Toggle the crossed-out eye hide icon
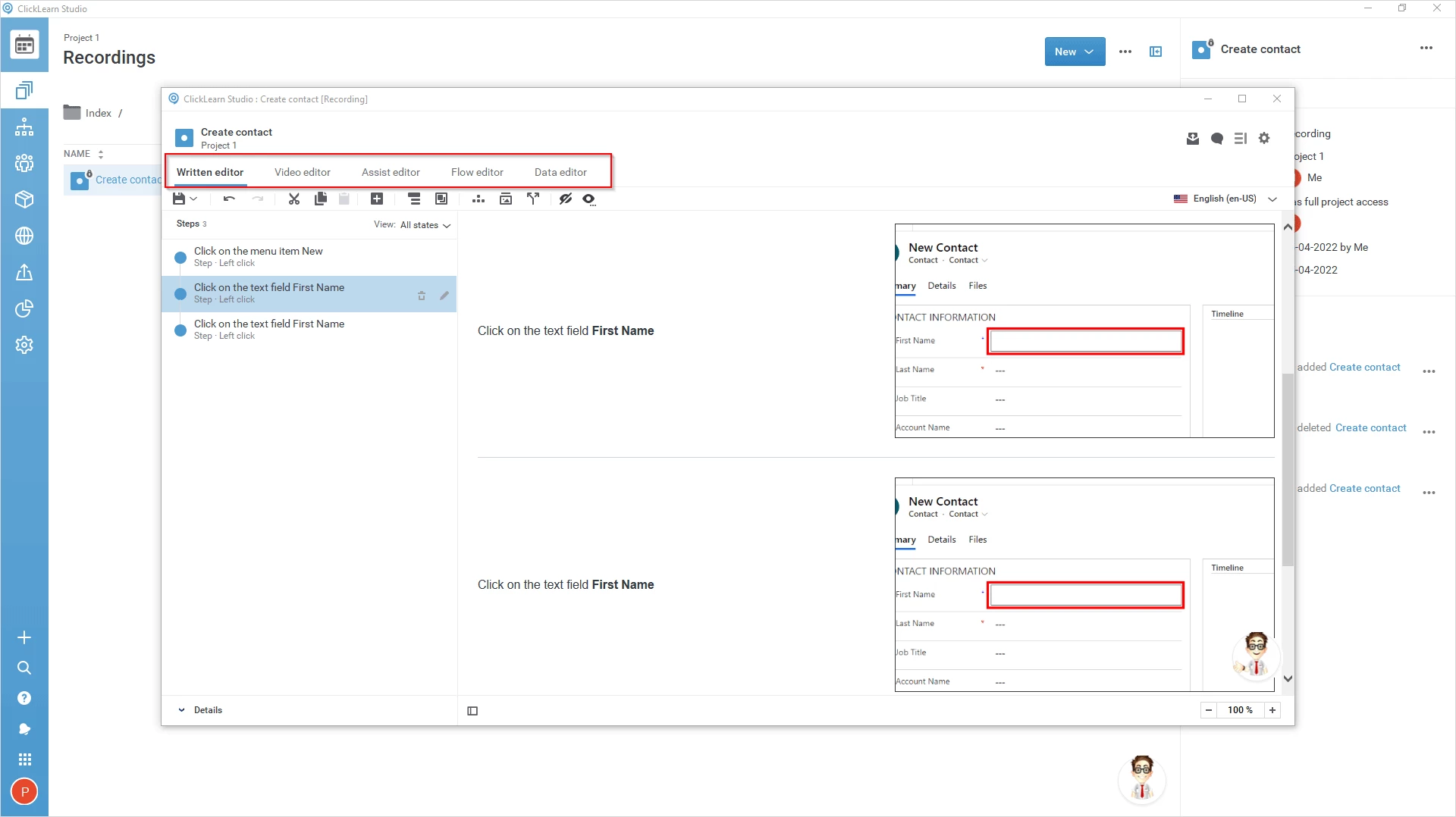1456x817 pixels. tap(566, 199)
